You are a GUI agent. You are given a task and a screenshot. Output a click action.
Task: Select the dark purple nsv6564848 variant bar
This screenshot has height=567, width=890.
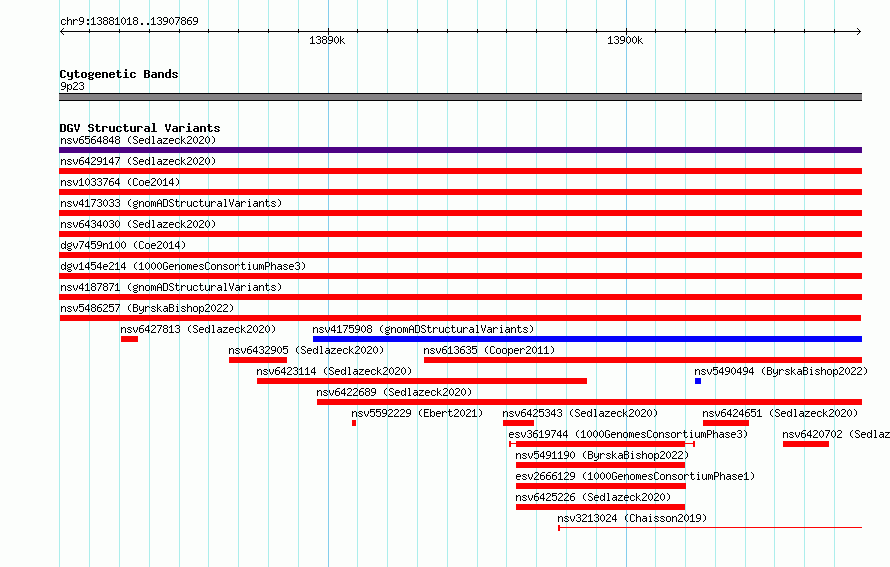point(460,150)
